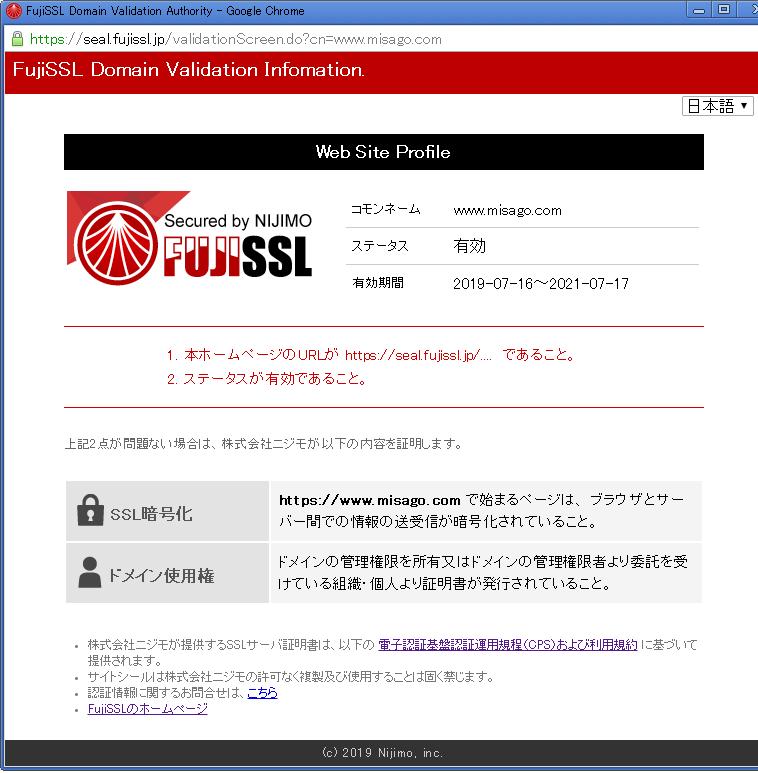Click the ステータス label
758x773 pixels.
379,246
